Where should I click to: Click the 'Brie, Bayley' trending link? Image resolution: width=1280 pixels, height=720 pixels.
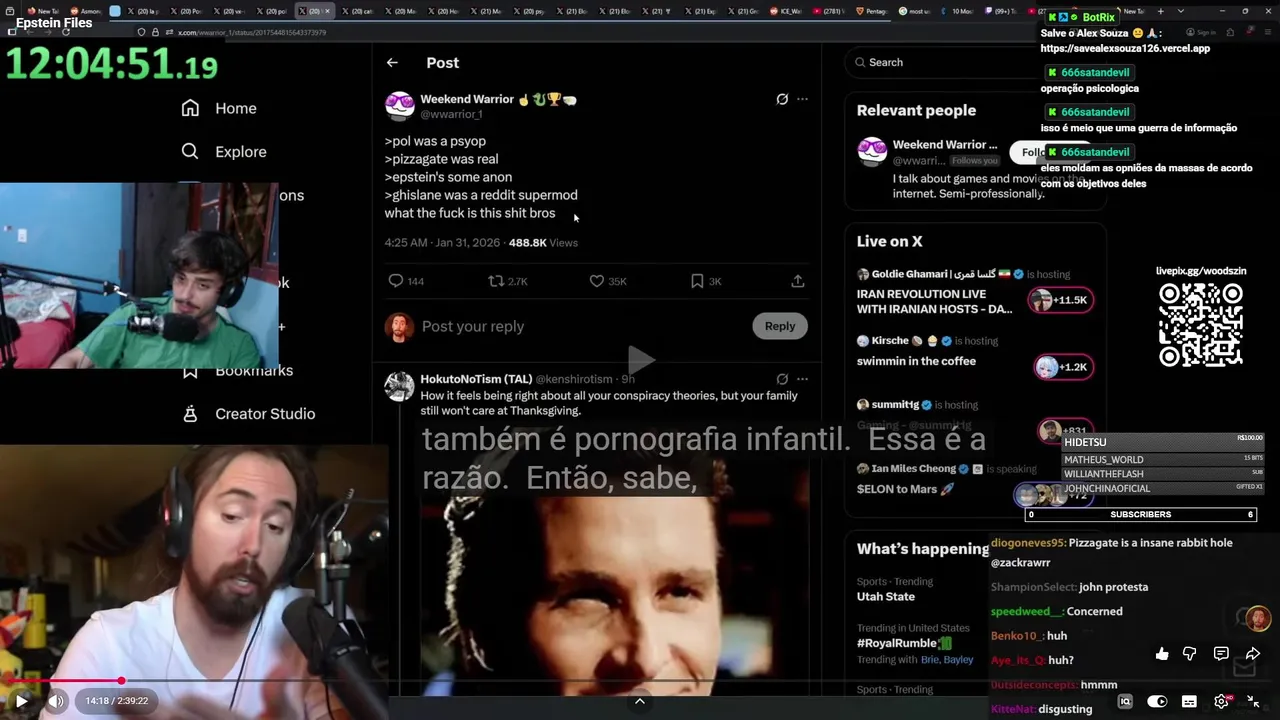[x=947, y=660]
